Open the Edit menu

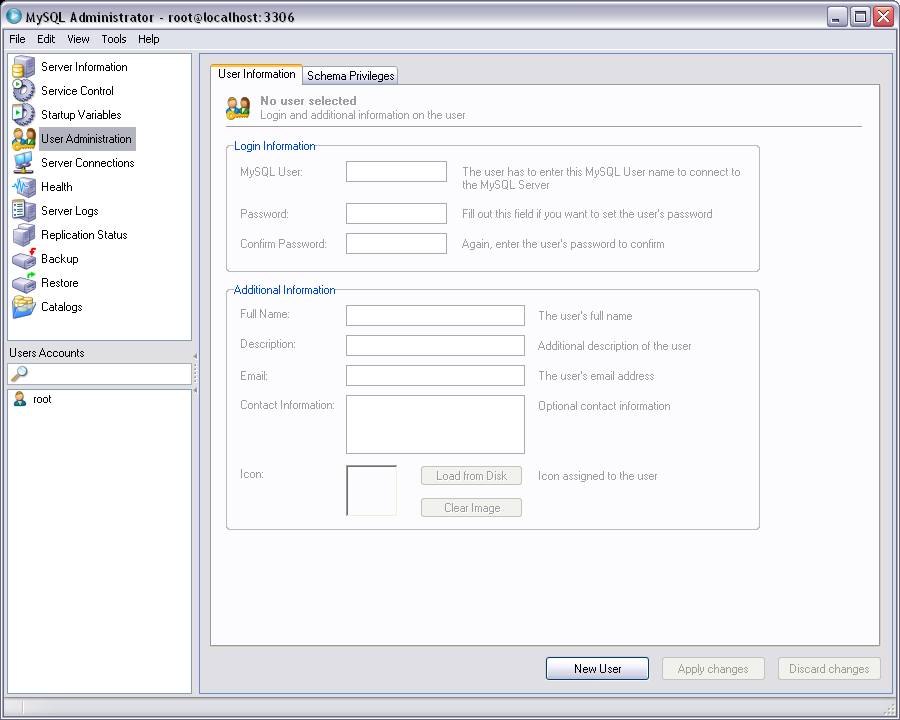click(46, 39)
